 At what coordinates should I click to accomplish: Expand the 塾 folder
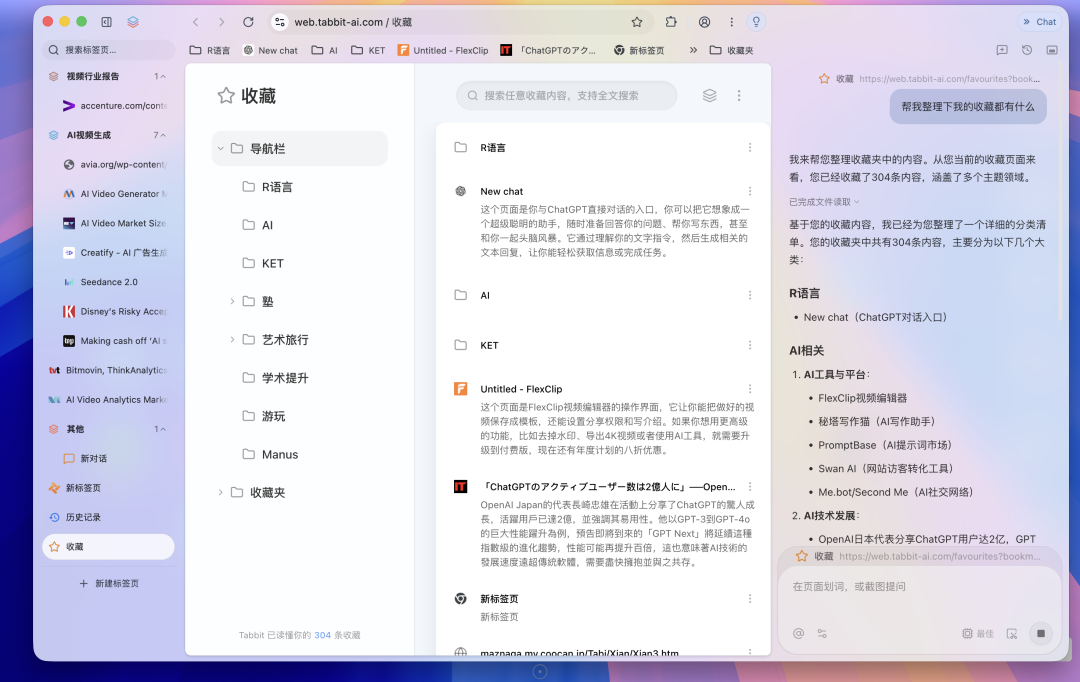tap(232, 301)
